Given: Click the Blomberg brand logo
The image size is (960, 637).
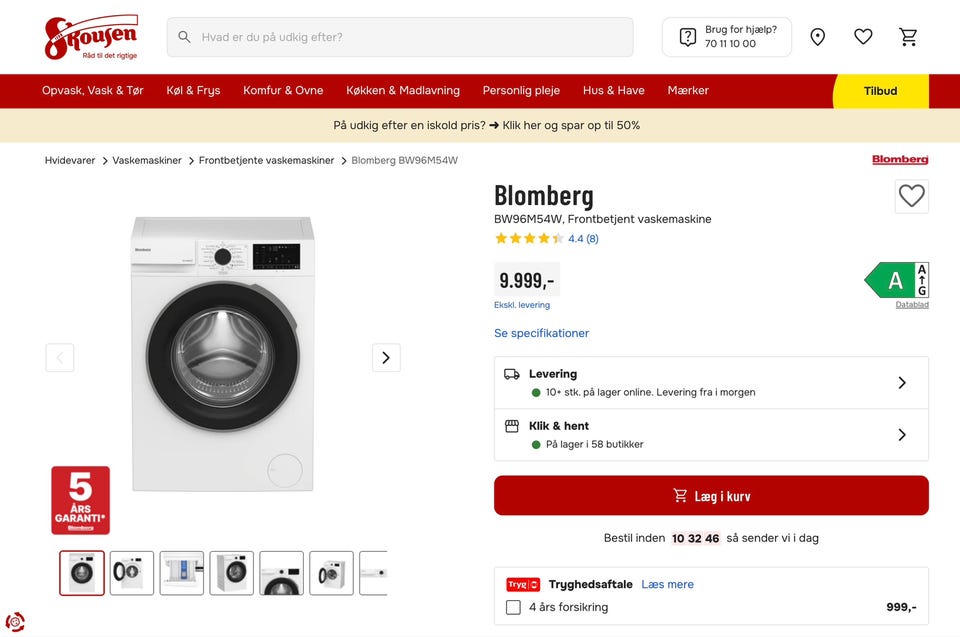Looking at the screenshot, I should (900, 160).
